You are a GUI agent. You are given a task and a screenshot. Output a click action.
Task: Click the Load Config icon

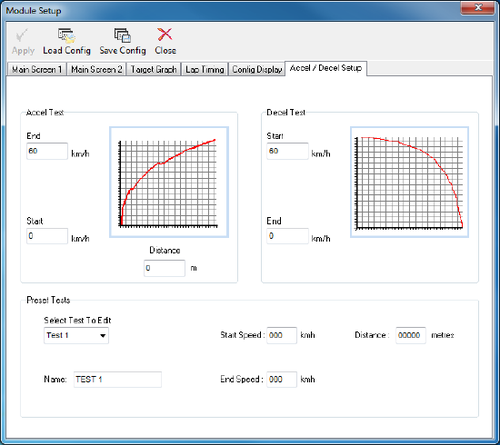click(66, 35)
